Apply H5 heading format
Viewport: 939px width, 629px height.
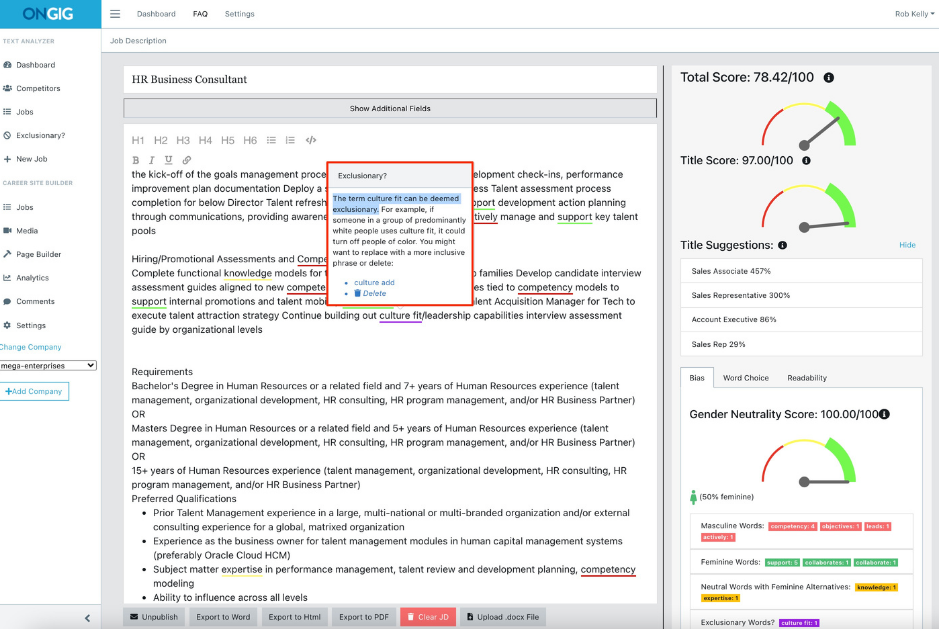[x=228, y=140]
